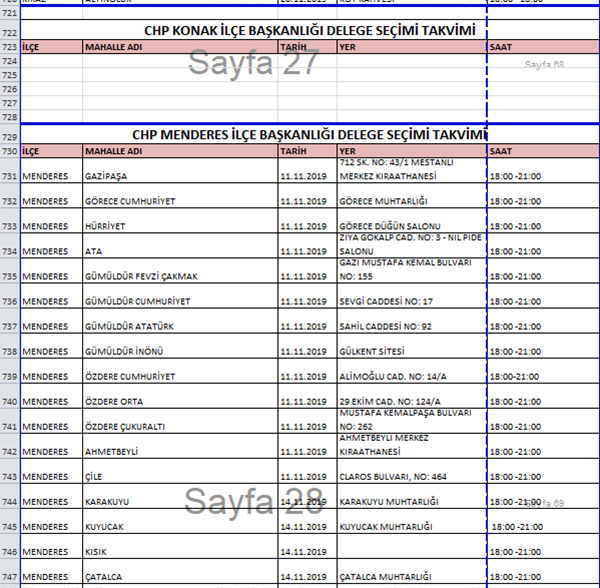Click CHP MENDERES İLÇE BAŞKANLIĞI title cell

tap(254, 134)
